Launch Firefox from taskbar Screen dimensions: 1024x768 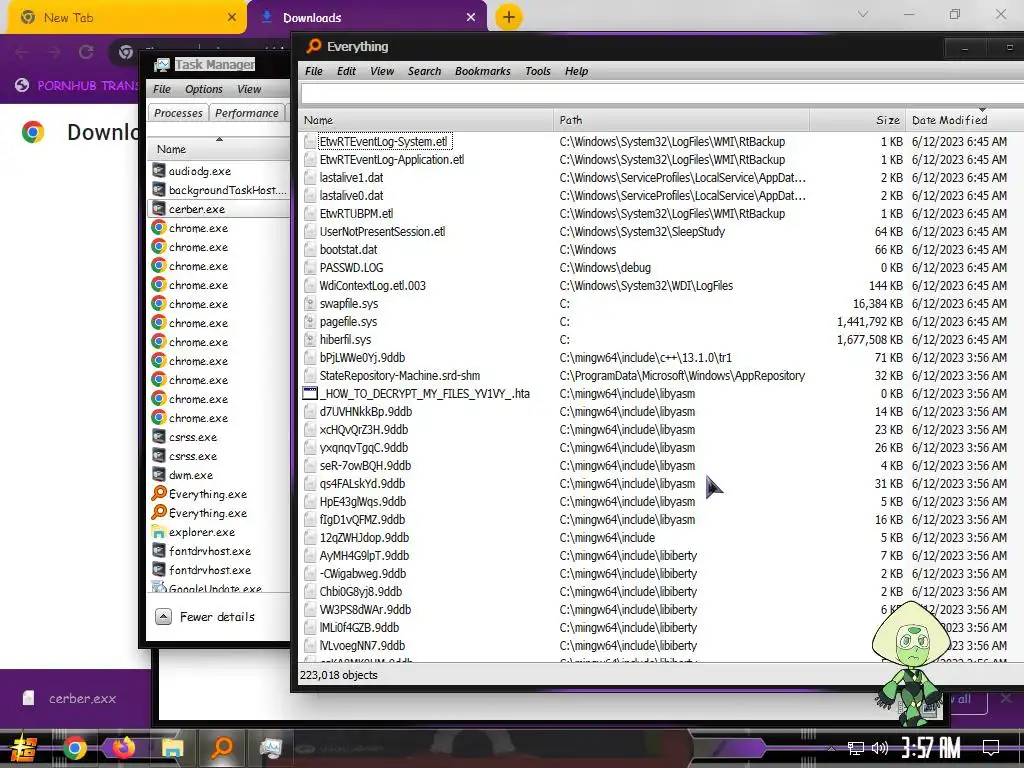pos(123,747)
